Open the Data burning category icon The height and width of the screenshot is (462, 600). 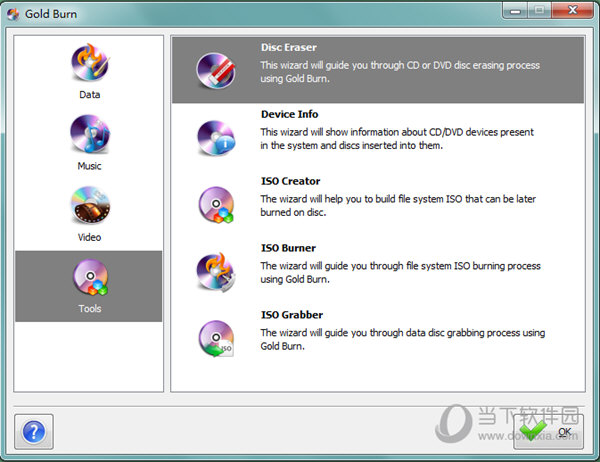click(90, 62)
